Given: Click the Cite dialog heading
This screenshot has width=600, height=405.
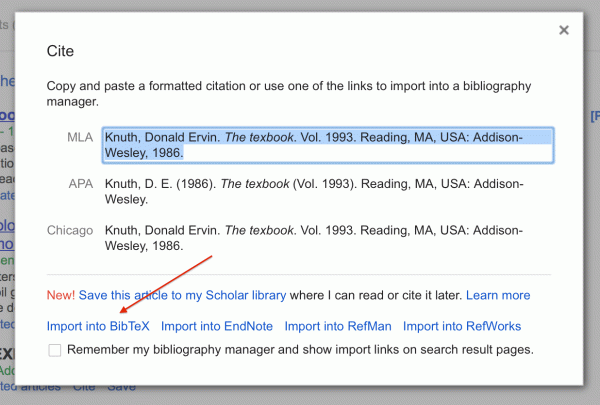Looking at the screenshot, I should 60,51.
